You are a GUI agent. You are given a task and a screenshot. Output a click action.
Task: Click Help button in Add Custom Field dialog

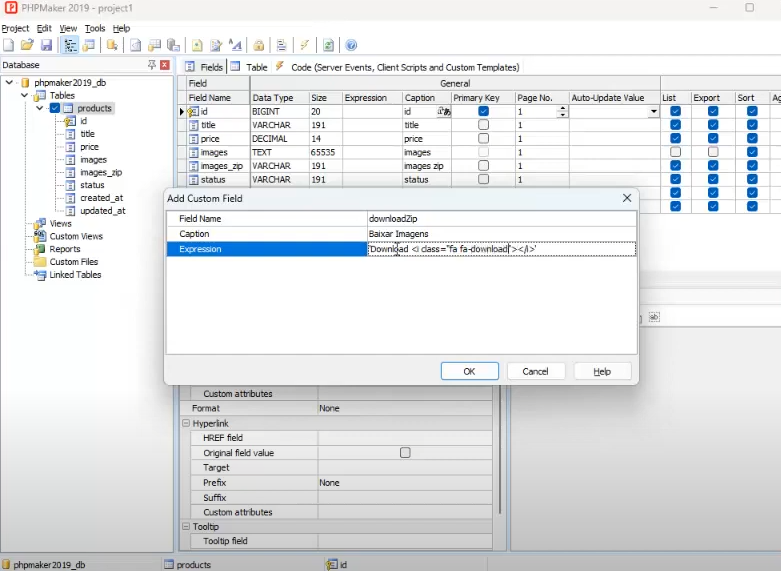coord(602,371)
